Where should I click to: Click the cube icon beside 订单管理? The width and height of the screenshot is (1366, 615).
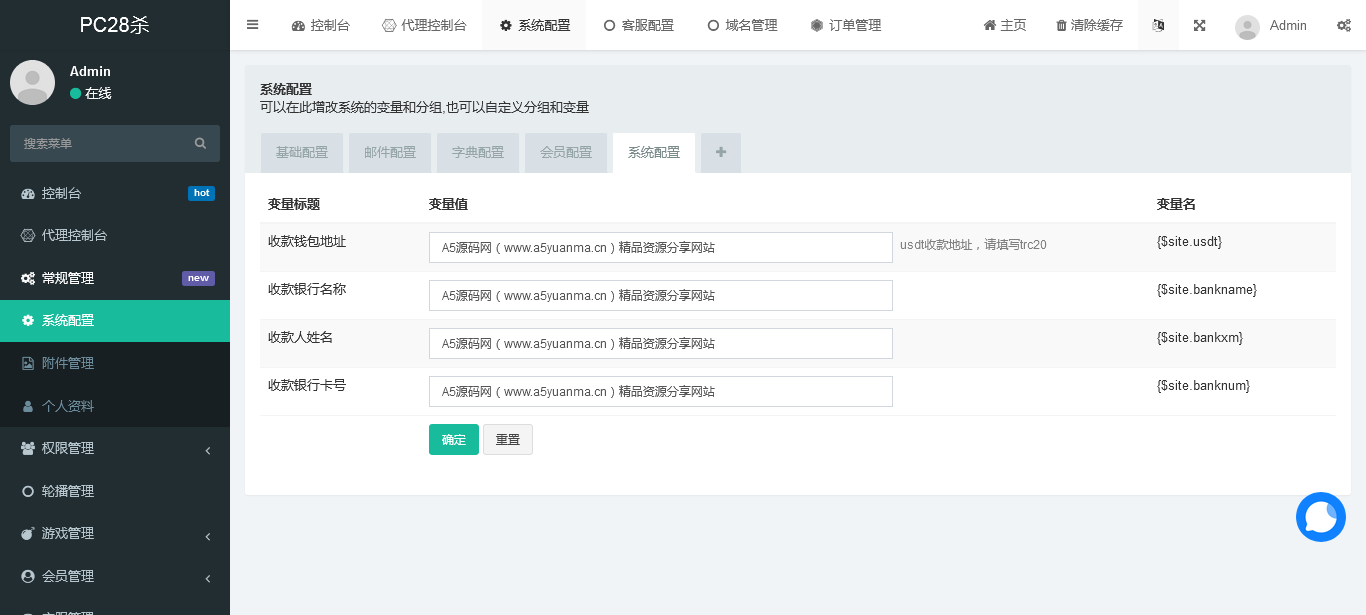click(817, 26)
